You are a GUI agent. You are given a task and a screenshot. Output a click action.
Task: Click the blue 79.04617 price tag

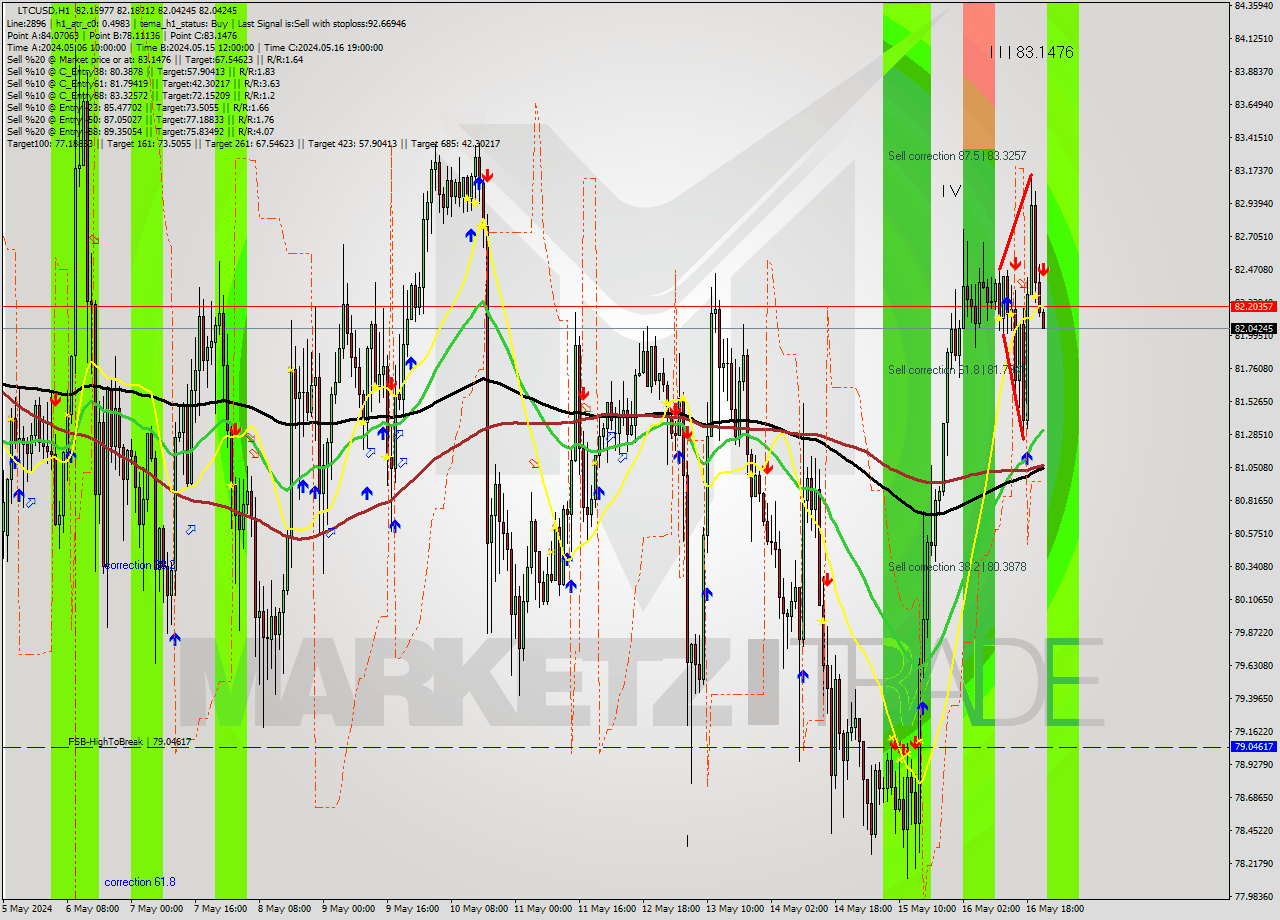[x=1254, y=747]
